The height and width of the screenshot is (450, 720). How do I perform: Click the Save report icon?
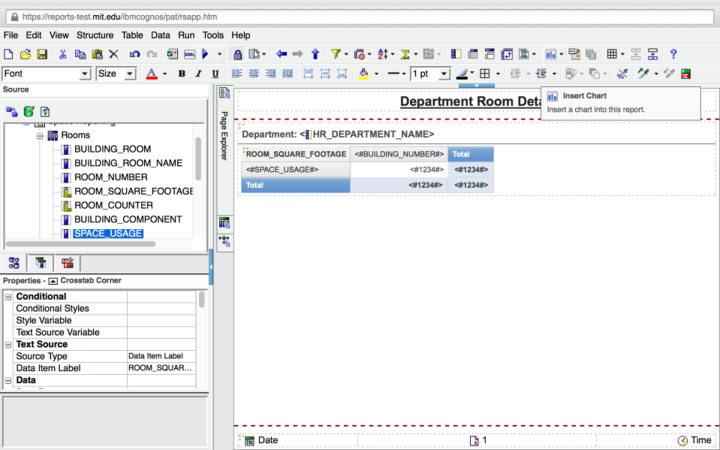pyautogui.click(x=42, y=54)
